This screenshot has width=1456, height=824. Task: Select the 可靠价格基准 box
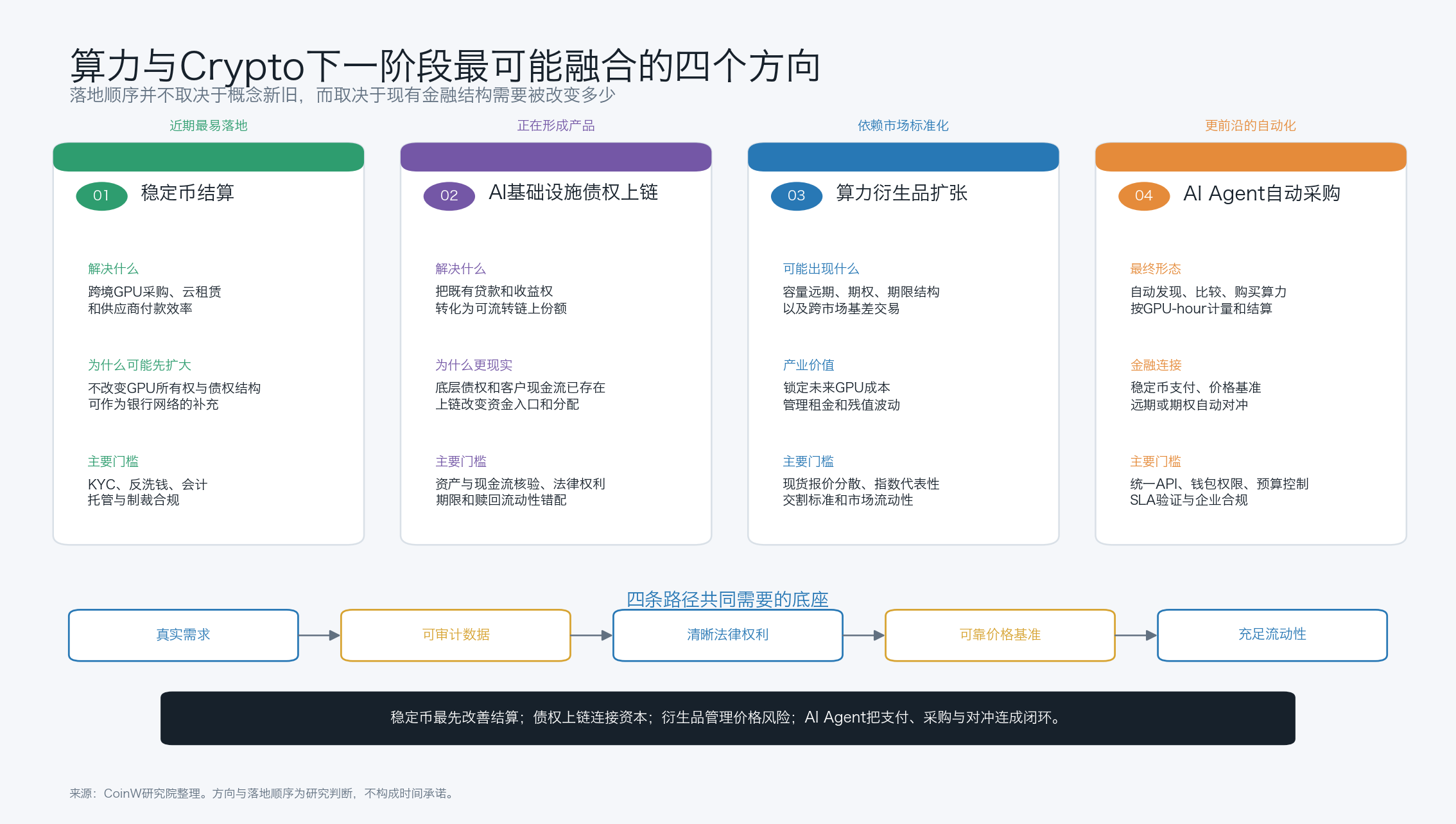1000,635
